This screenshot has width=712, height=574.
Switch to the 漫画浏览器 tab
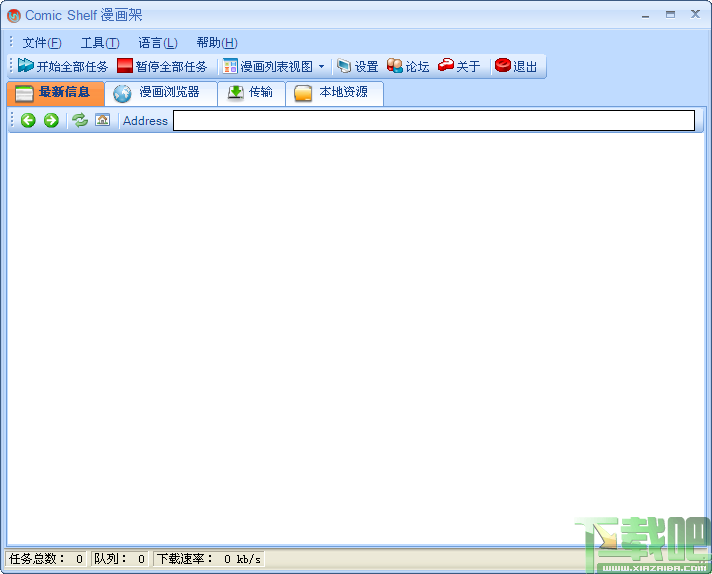pos(161,94)
